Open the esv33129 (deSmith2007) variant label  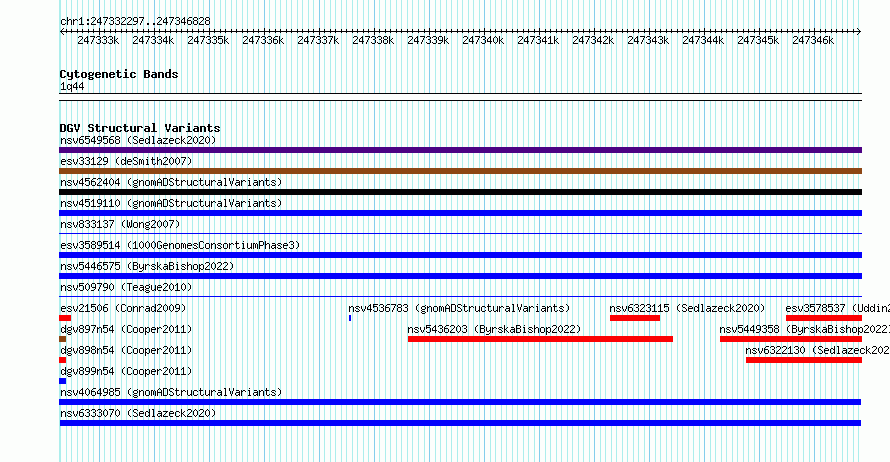pos(126,161)
